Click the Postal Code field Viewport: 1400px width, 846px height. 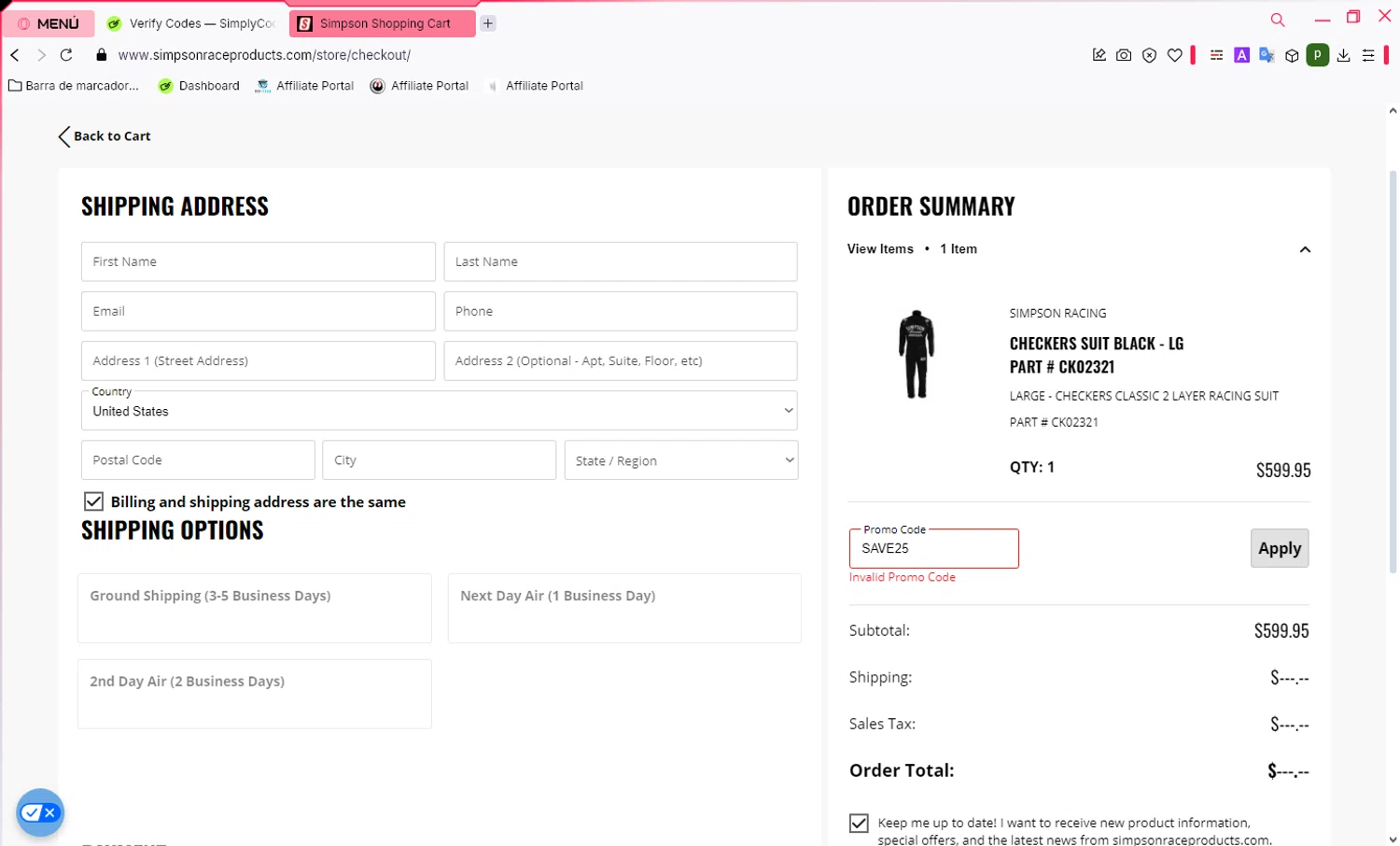[x=198, y=460]
